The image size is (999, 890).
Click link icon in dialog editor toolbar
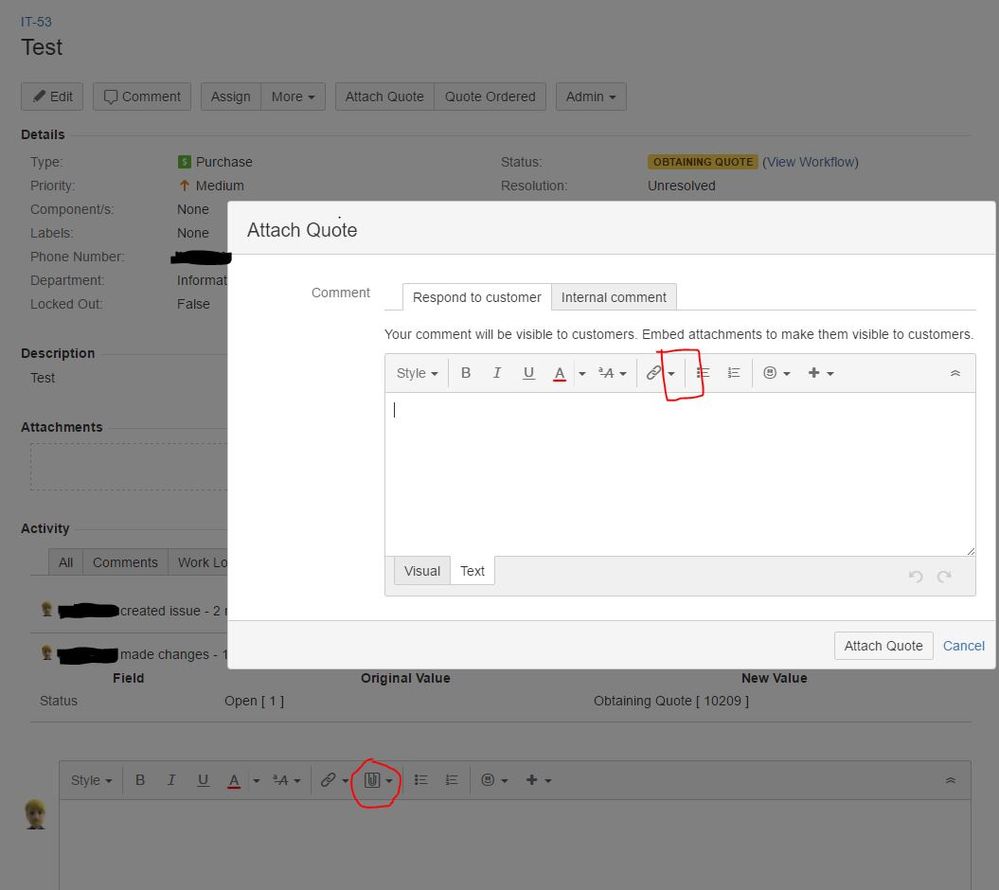pos(653,373)
